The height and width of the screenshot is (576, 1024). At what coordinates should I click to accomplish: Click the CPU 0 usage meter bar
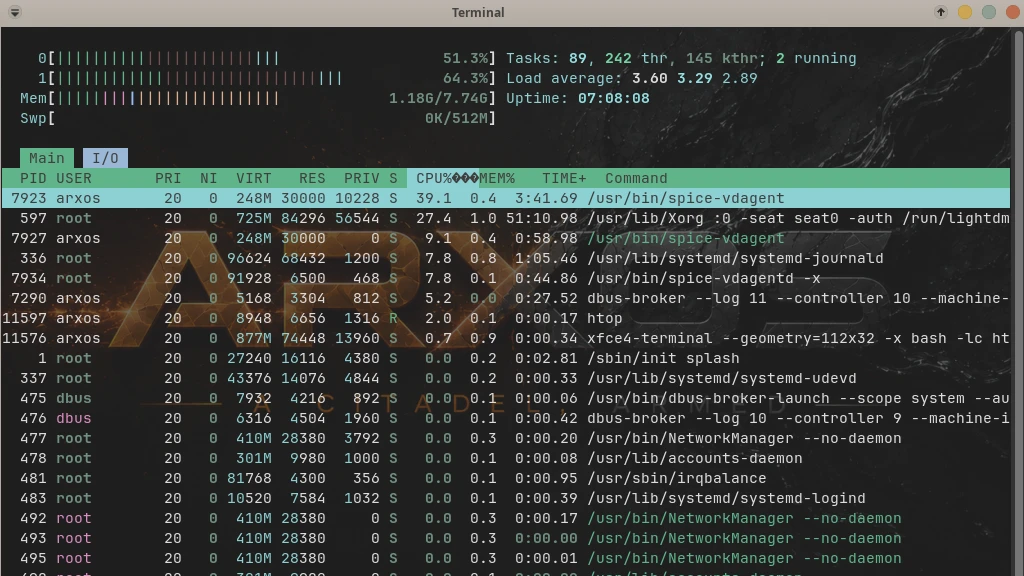[267, 59]
